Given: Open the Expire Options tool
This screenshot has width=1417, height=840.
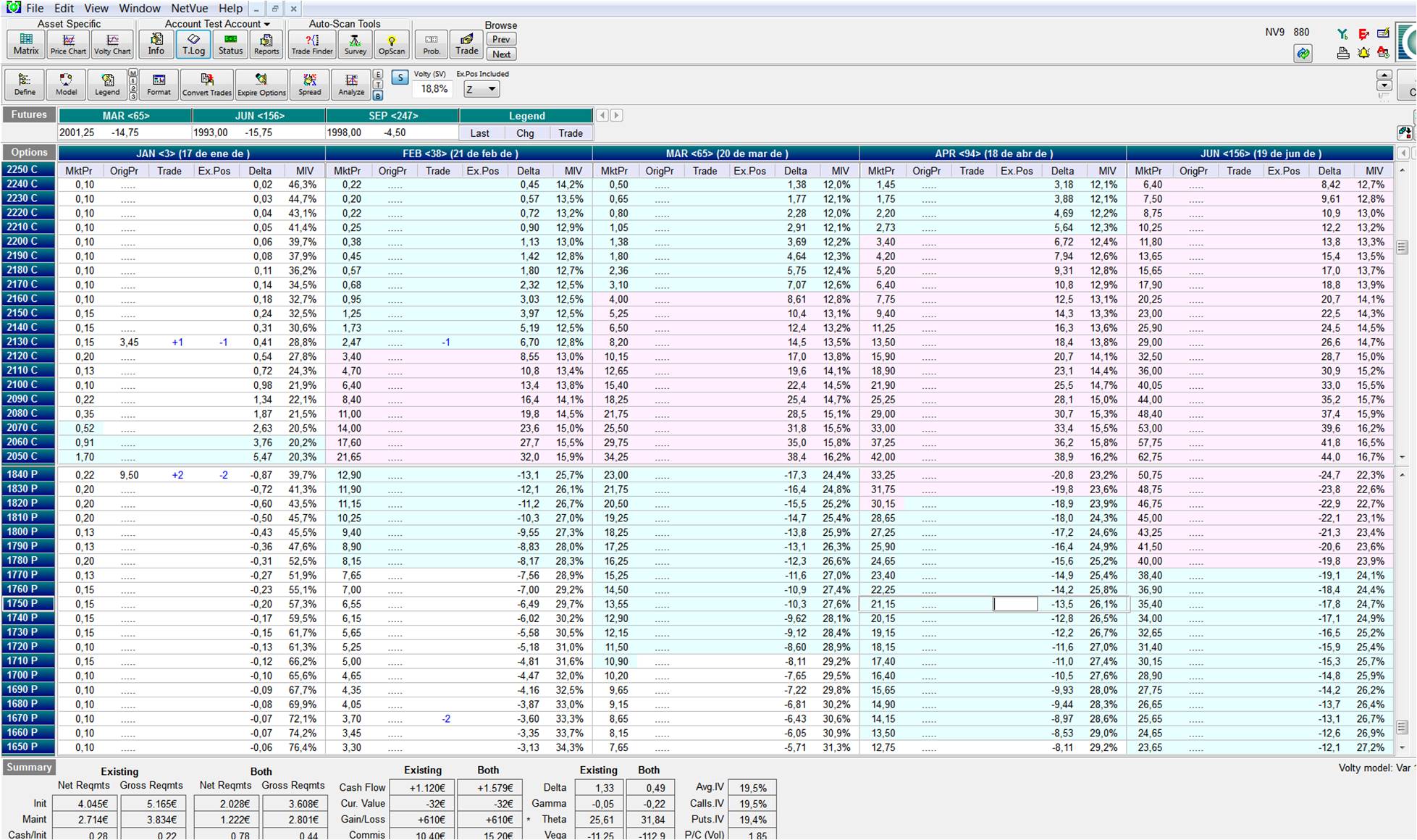Looking at the screenshot, I should [x=261, y=84].
